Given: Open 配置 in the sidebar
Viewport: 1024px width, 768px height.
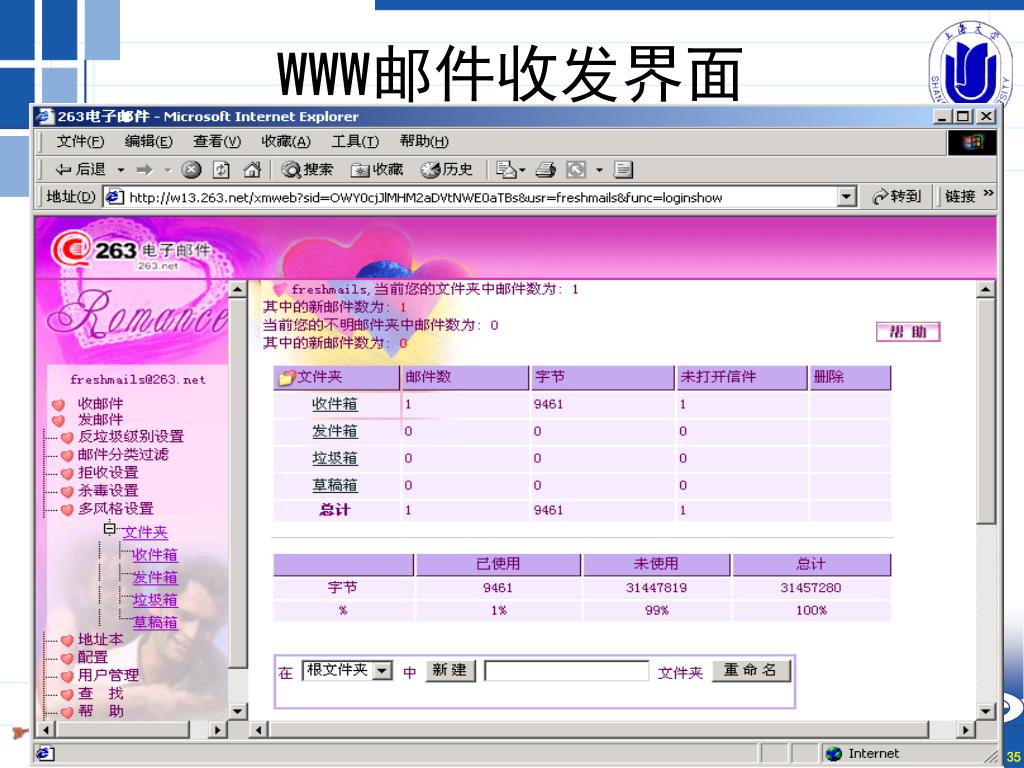Looking at the screenshot, I should [93, 657].
